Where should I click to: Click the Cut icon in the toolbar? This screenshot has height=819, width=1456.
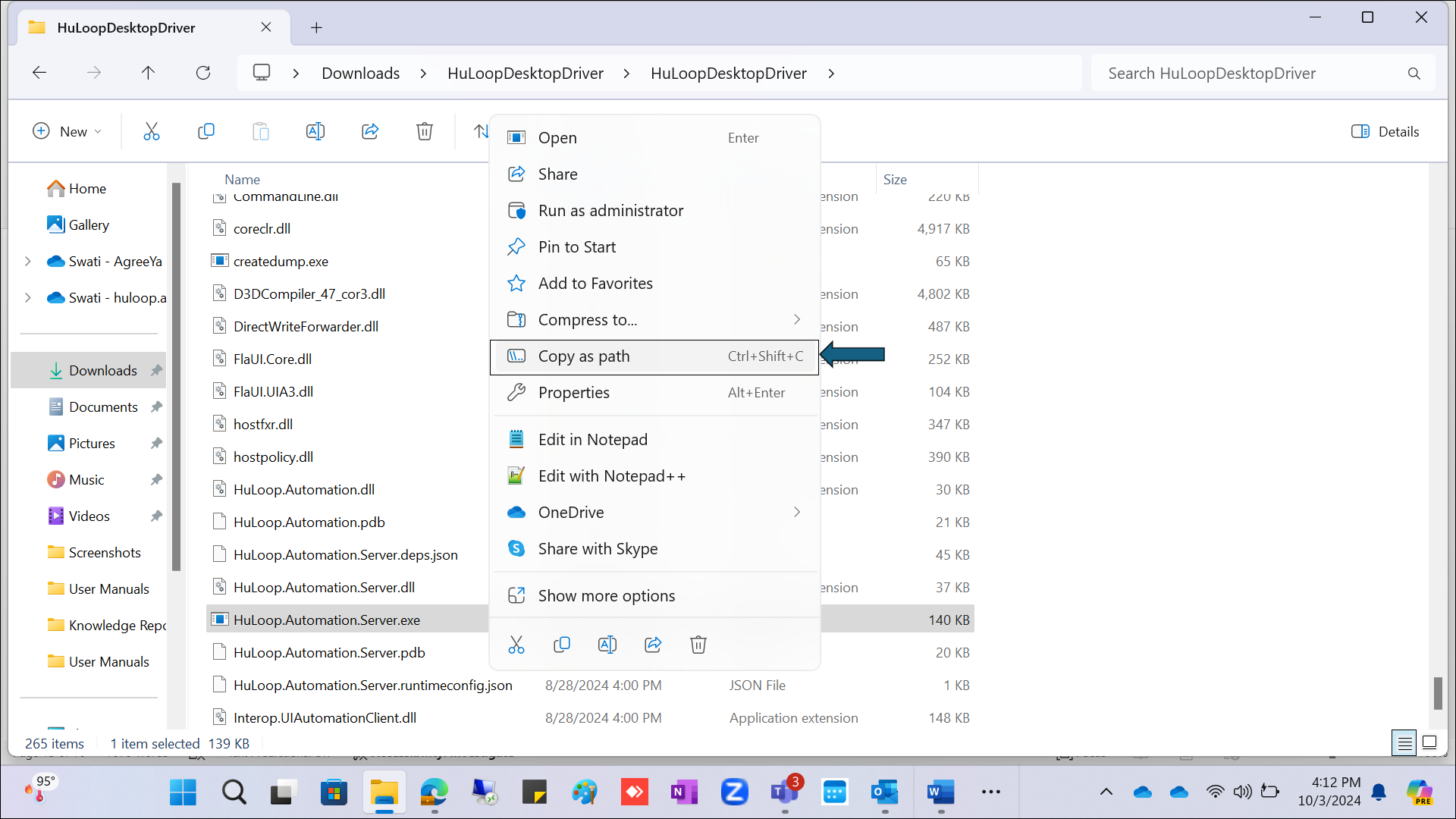click(x=152, y=131)
